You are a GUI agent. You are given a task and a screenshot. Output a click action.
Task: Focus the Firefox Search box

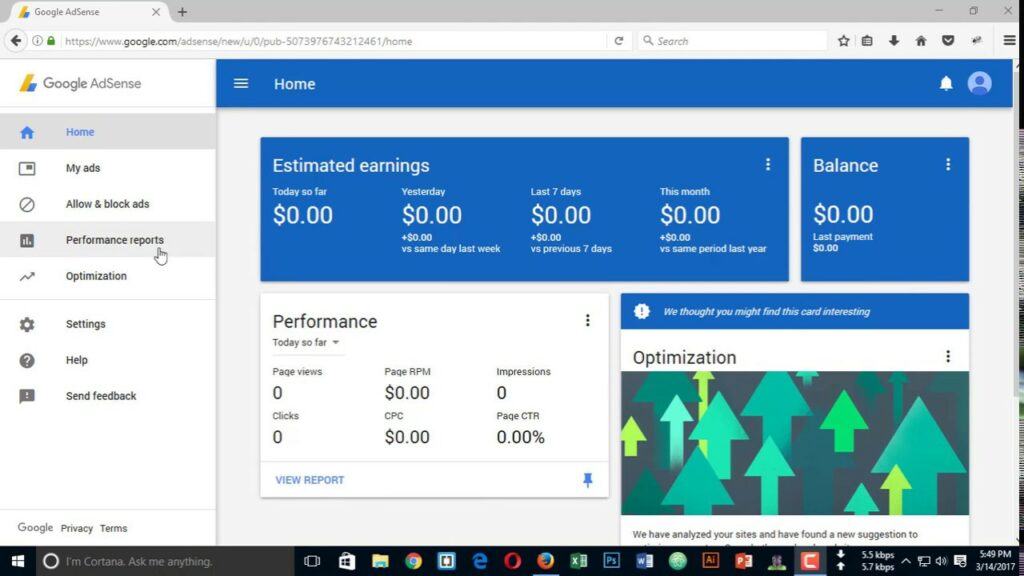click(733, 41)
